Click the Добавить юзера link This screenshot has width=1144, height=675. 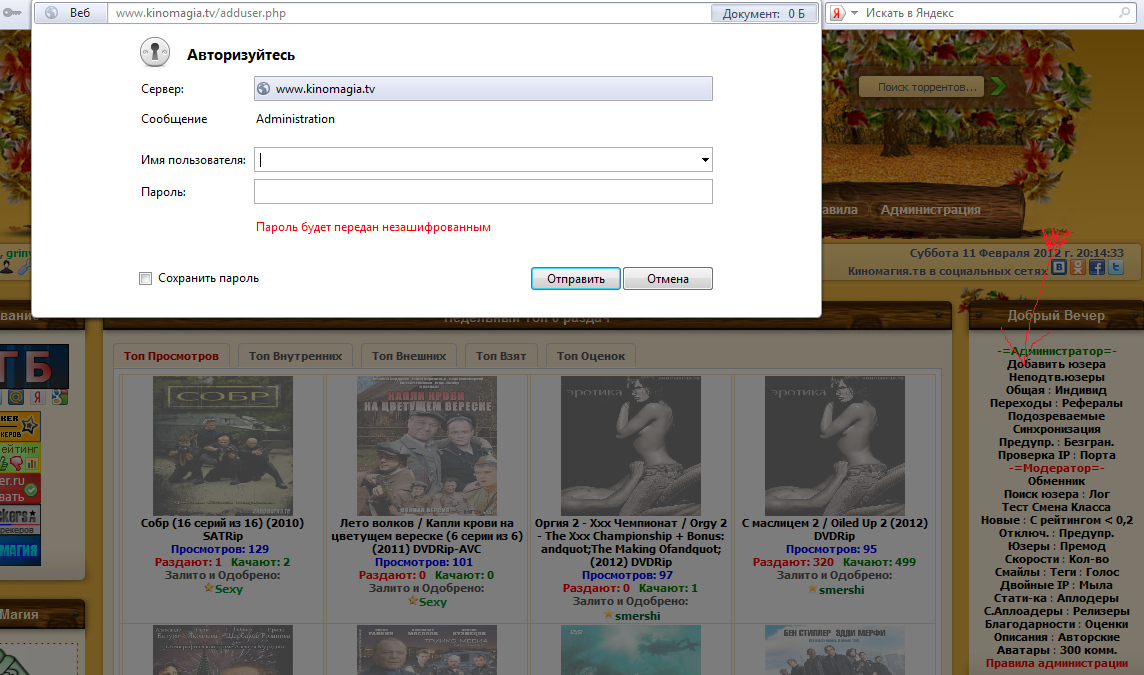coord(1056,364)
